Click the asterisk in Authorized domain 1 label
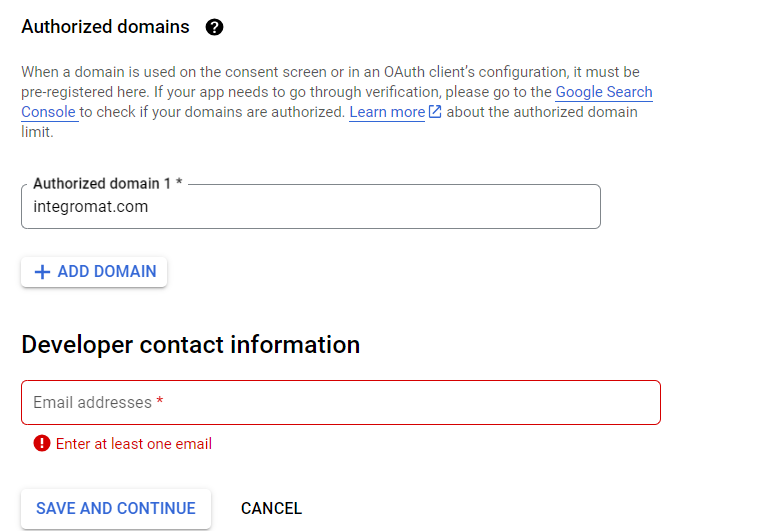The image size is (773, 531). click(179, 184)
